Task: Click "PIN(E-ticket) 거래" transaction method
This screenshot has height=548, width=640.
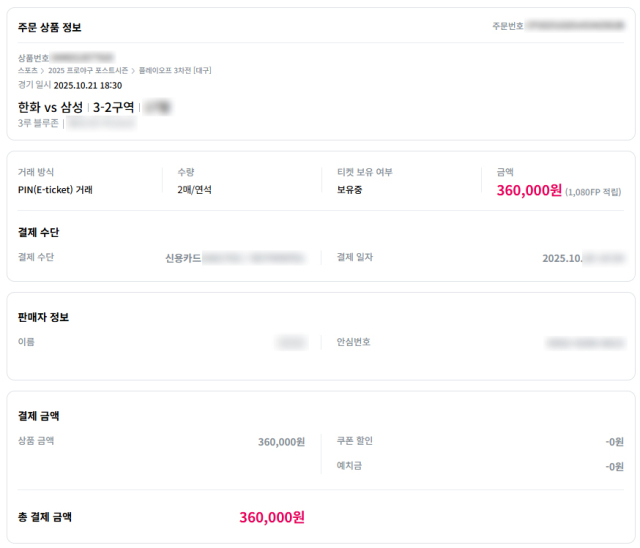Action: pos(55,189)
